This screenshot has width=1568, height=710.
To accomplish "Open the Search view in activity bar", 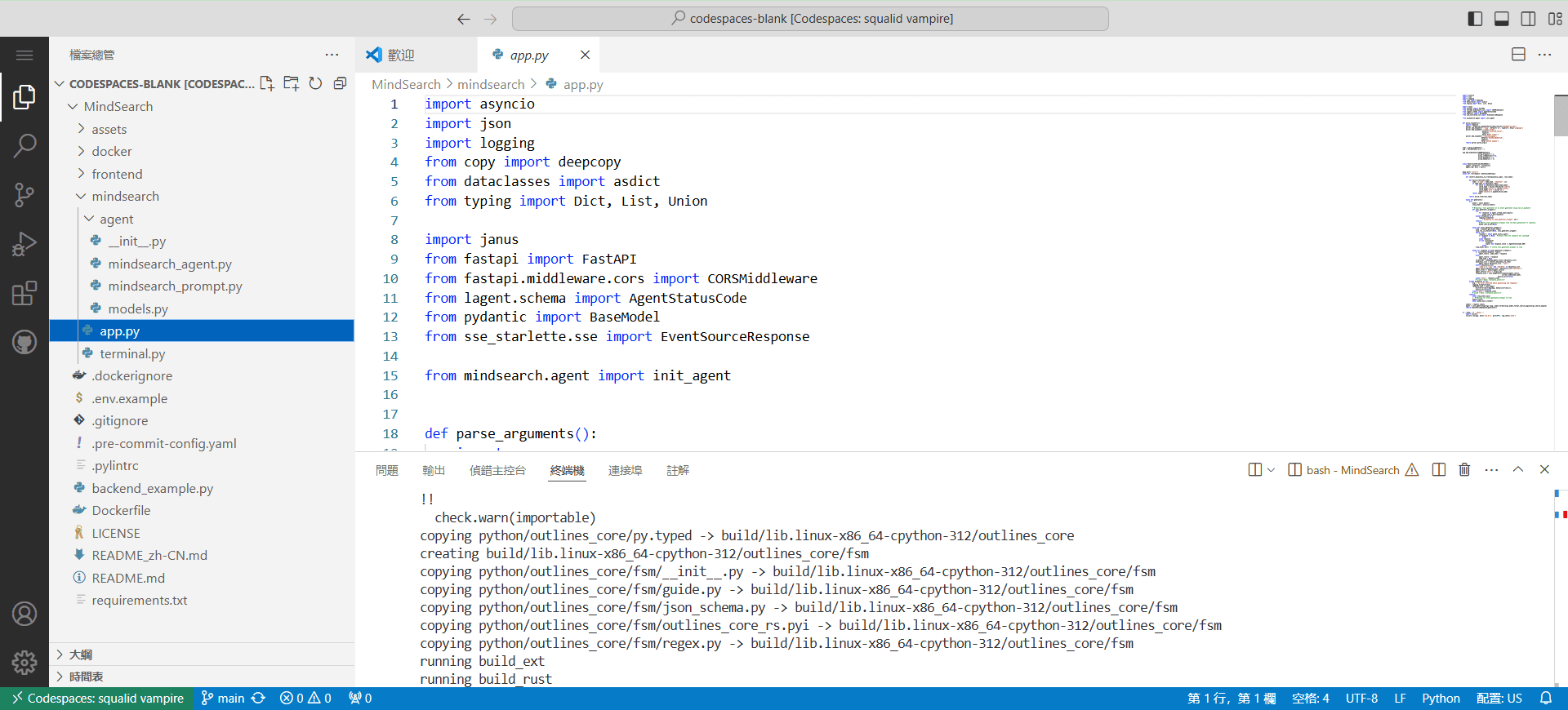I will pyautogui.click(x=24, y=146).
